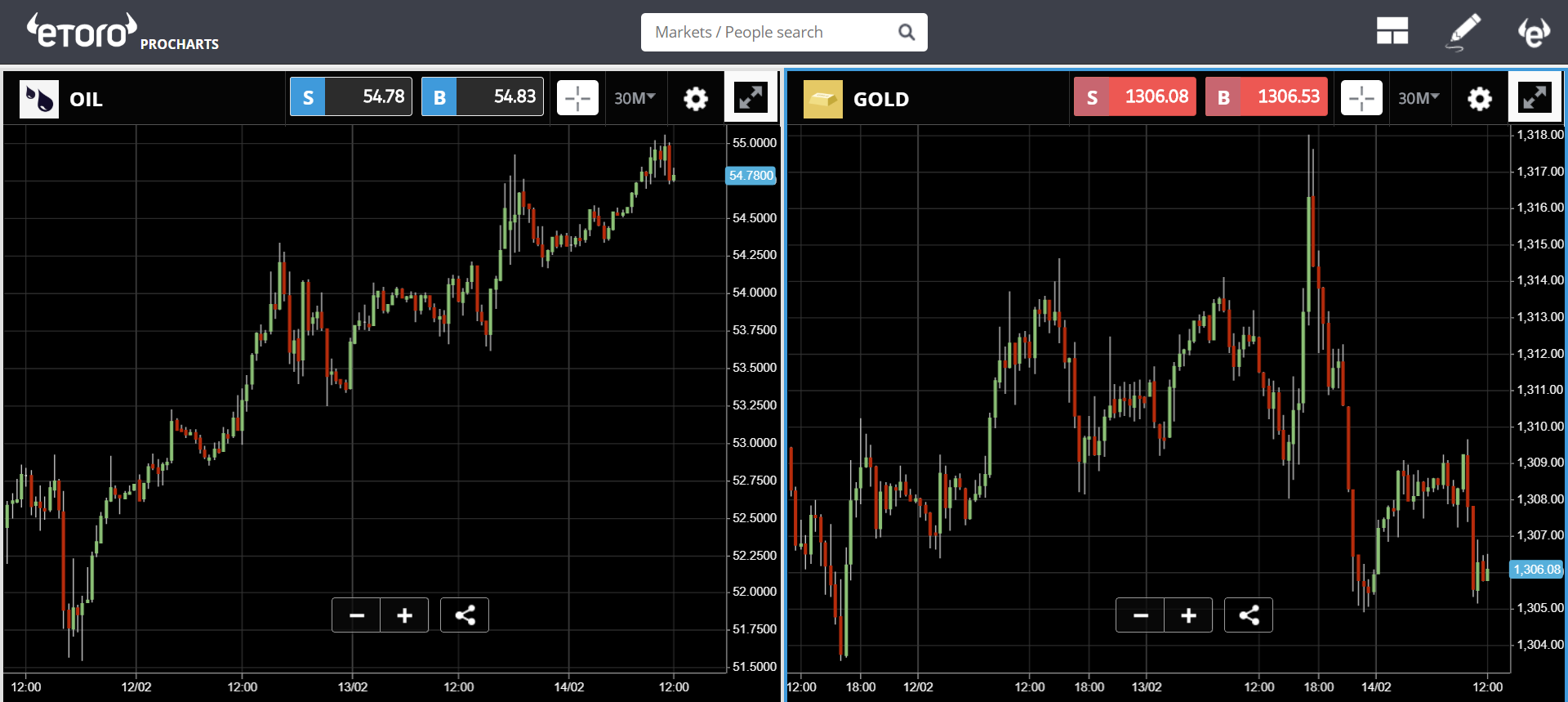This screenshot has height=702, width=1568.
Task: Open the chart layout grid selector
Action: [1392, 32]
